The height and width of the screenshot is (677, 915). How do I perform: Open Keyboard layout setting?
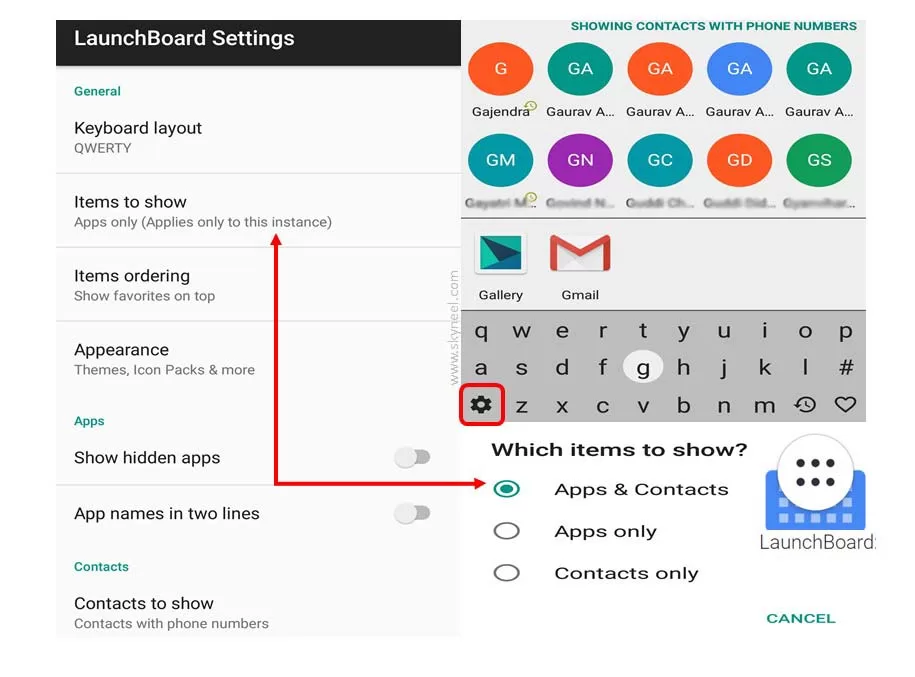tap(259, 137)
